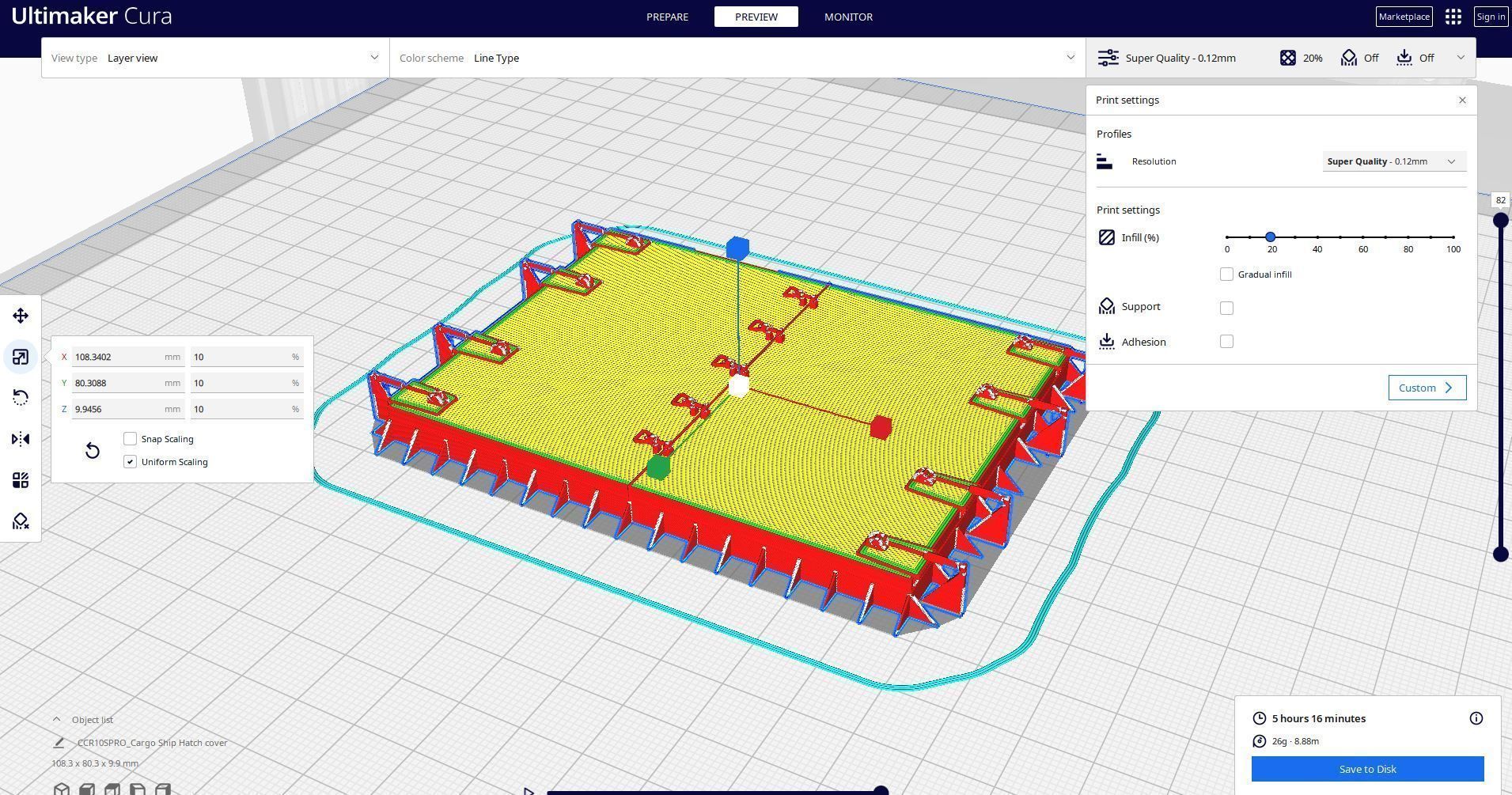Click the top layer slider handle

1500,221
